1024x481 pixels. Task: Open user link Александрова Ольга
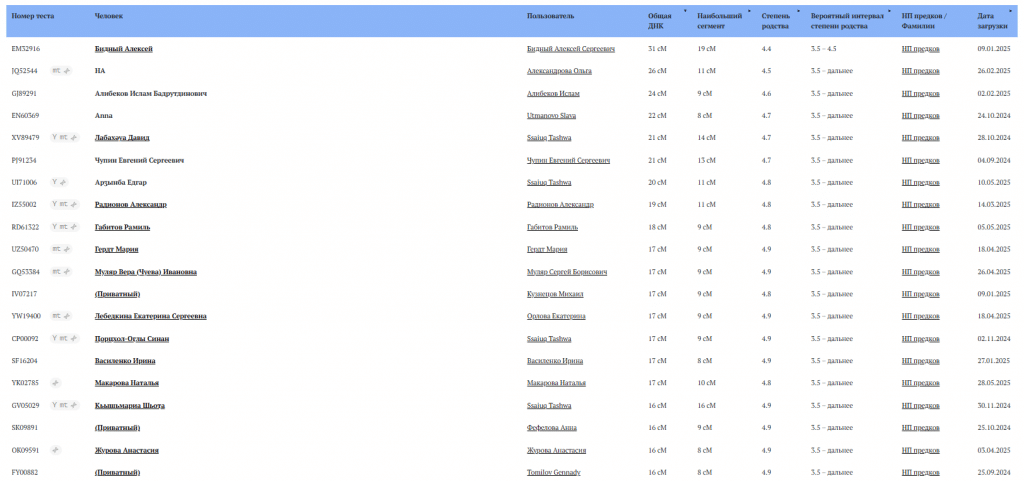click(559, 71)
